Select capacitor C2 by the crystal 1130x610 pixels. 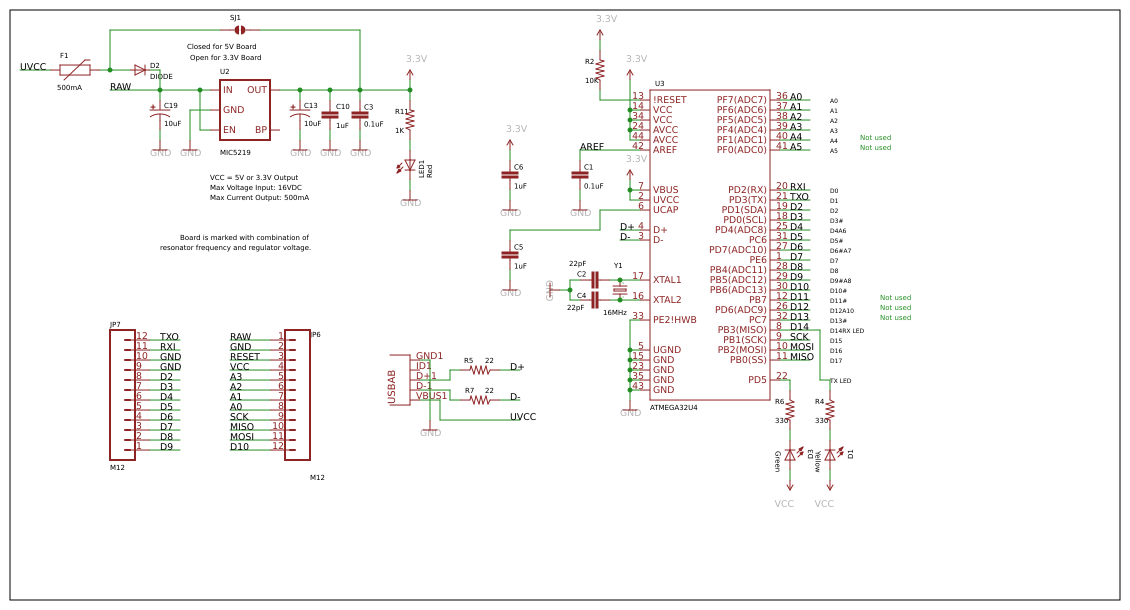click(x=595, y=280)
